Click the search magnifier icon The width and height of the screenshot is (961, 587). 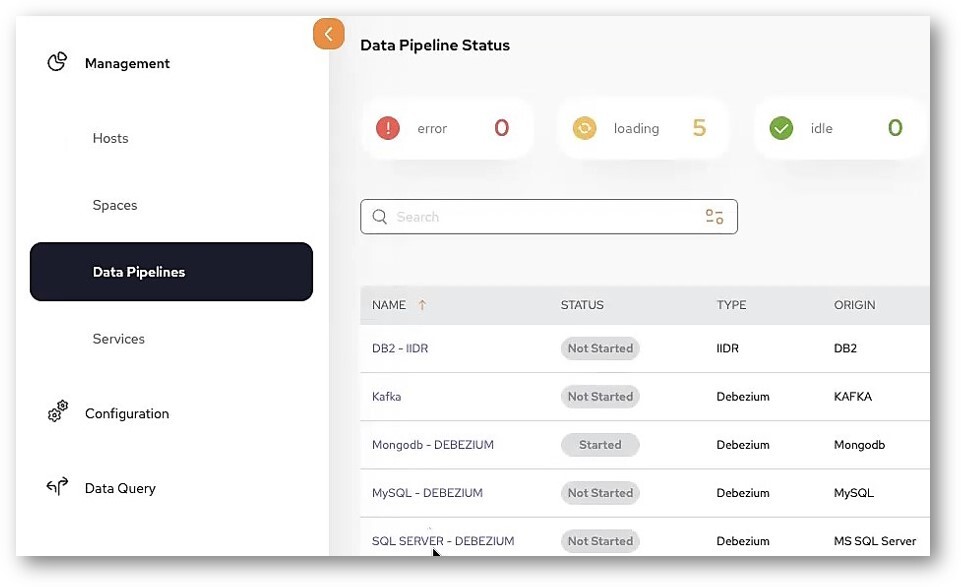click(x=379, y=217)
